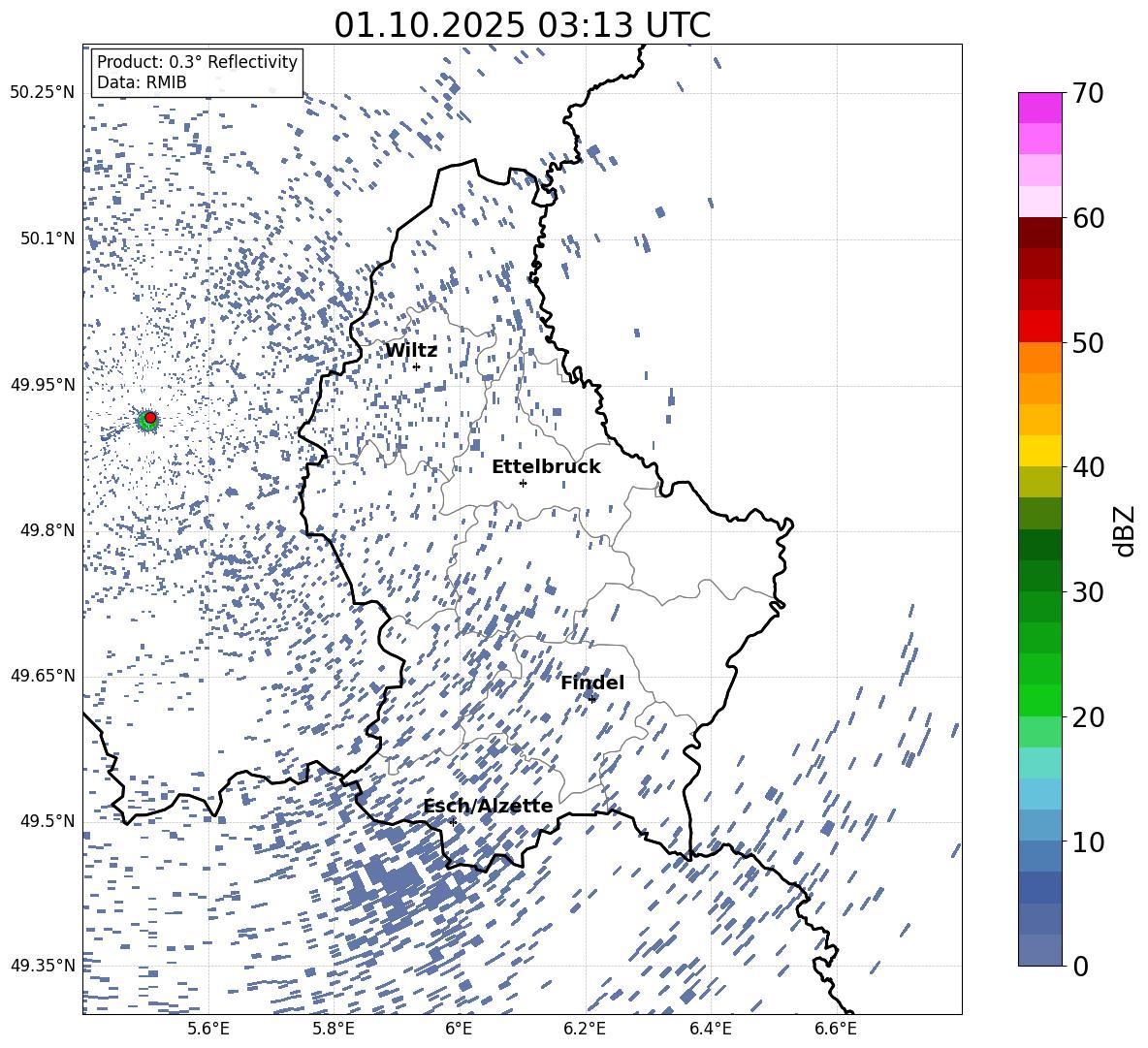Click the dBZ colorbar axis label
Screen dimensions: 1148x1048
click(x=1125, y=530)
